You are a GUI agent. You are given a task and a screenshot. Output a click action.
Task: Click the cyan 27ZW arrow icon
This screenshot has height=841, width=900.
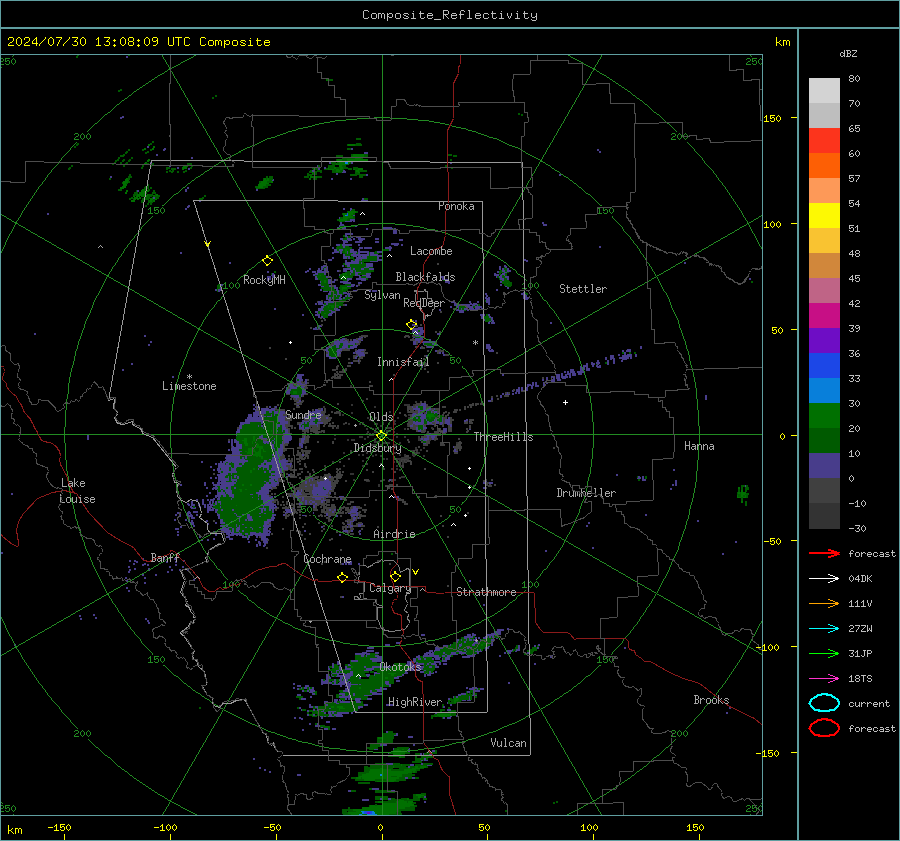(824, 629)
